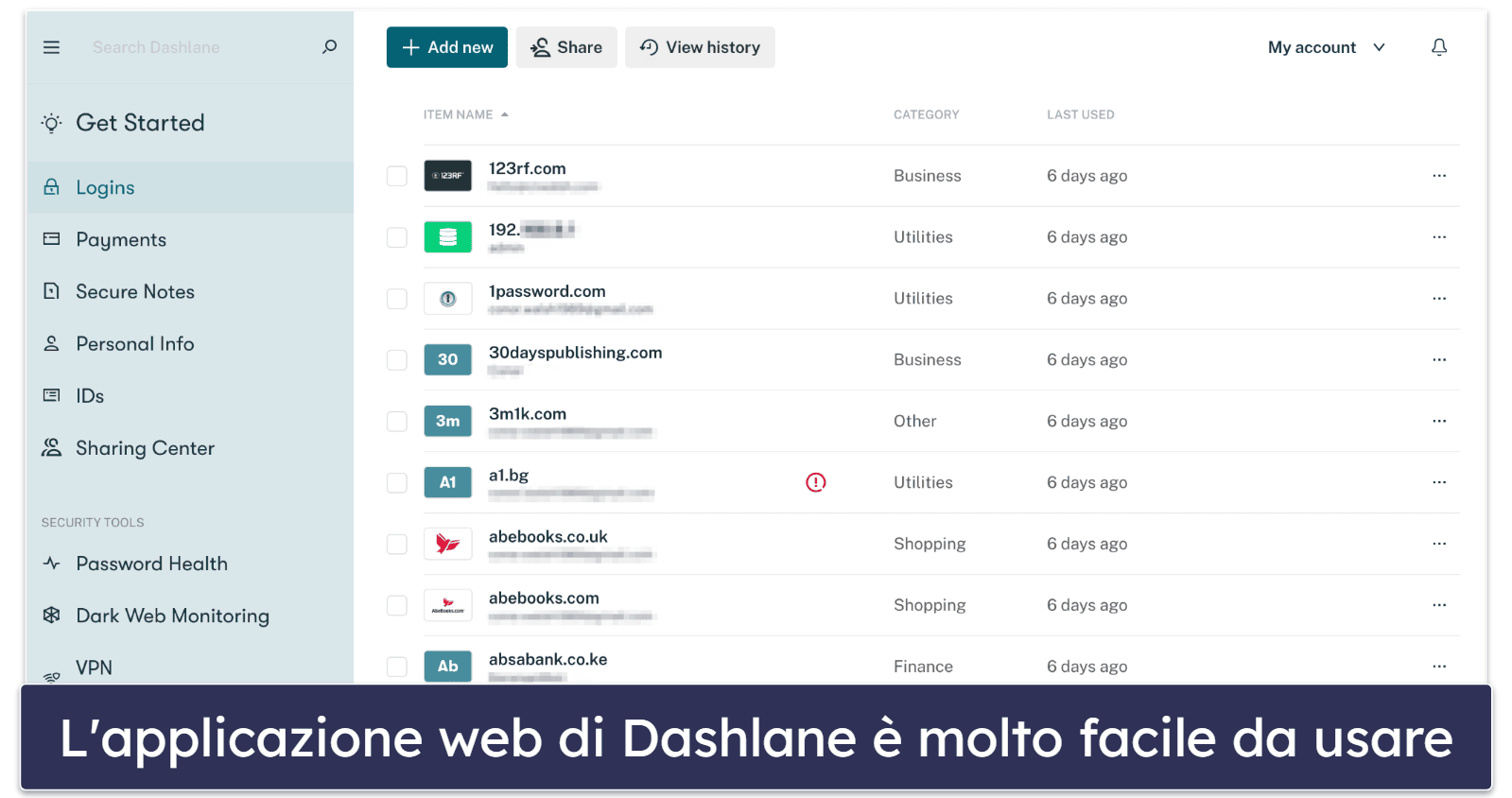Click the Category column header
This screenshot has height=798, width=1512.
click(926, 114)
